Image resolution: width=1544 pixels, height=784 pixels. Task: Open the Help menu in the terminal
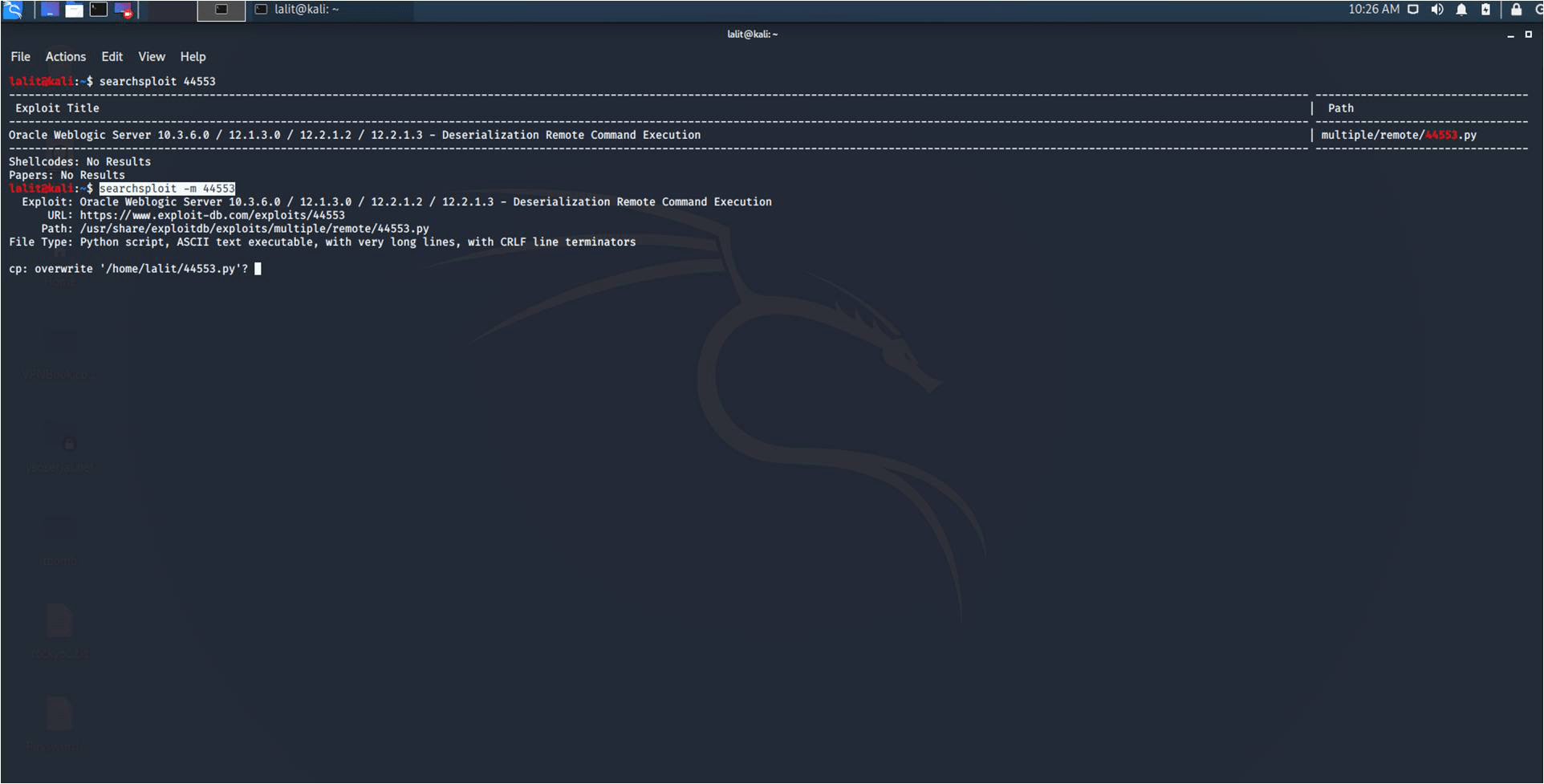tap(193, 56)
